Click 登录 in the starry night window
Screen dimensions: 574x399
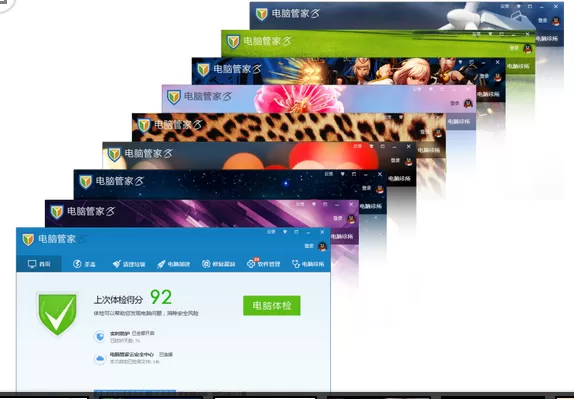[366, 188]
